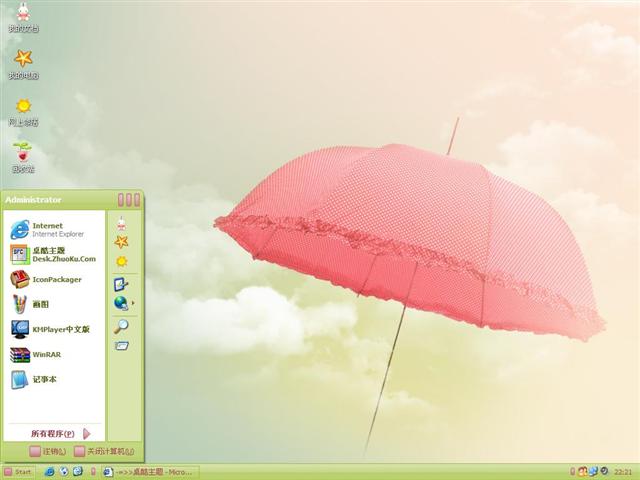The height and width of the screenshot is (480, 640).
Task: Open the magnifier search icon in Start menu
Action: [121, 326]
